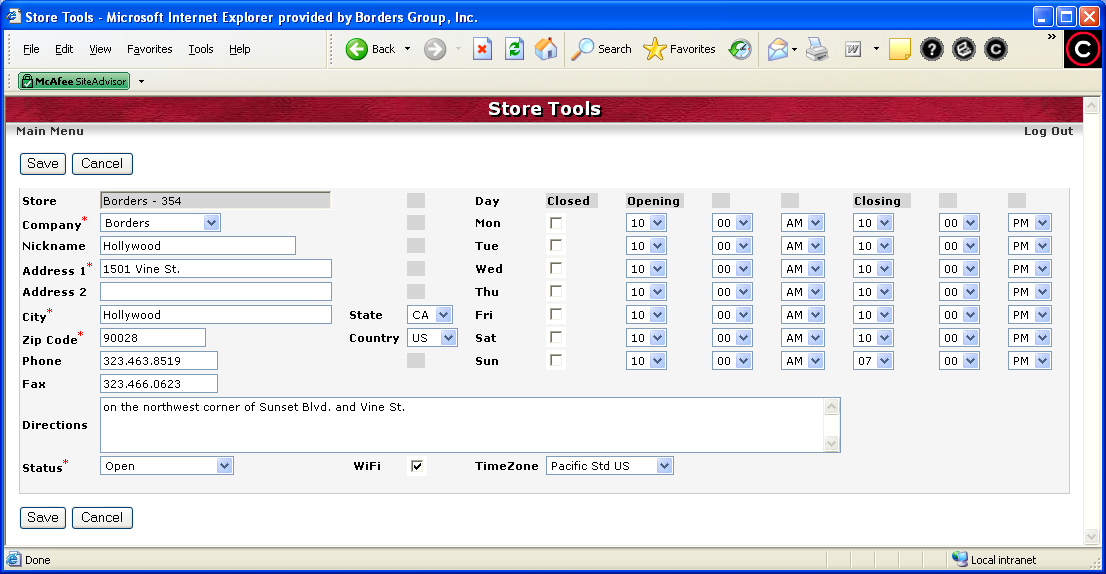Open the State dropdown
This screenshot has height=574, width=1106.
point(430,315)
